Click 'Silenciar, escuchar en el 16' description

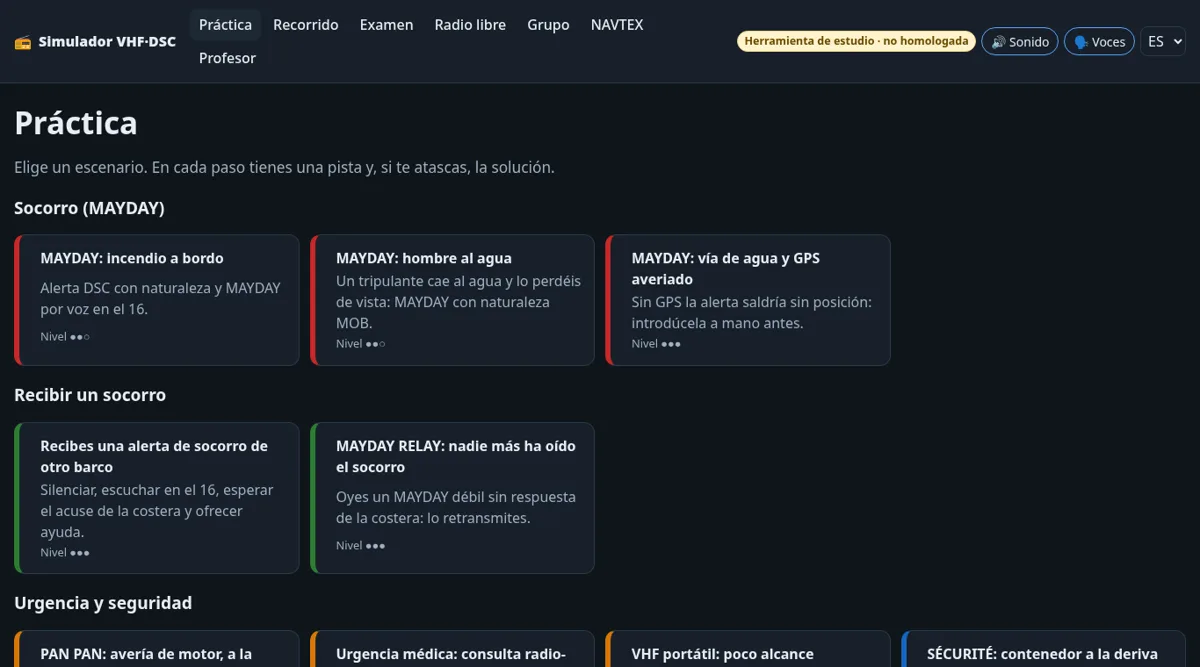click(x=157, y=511)
